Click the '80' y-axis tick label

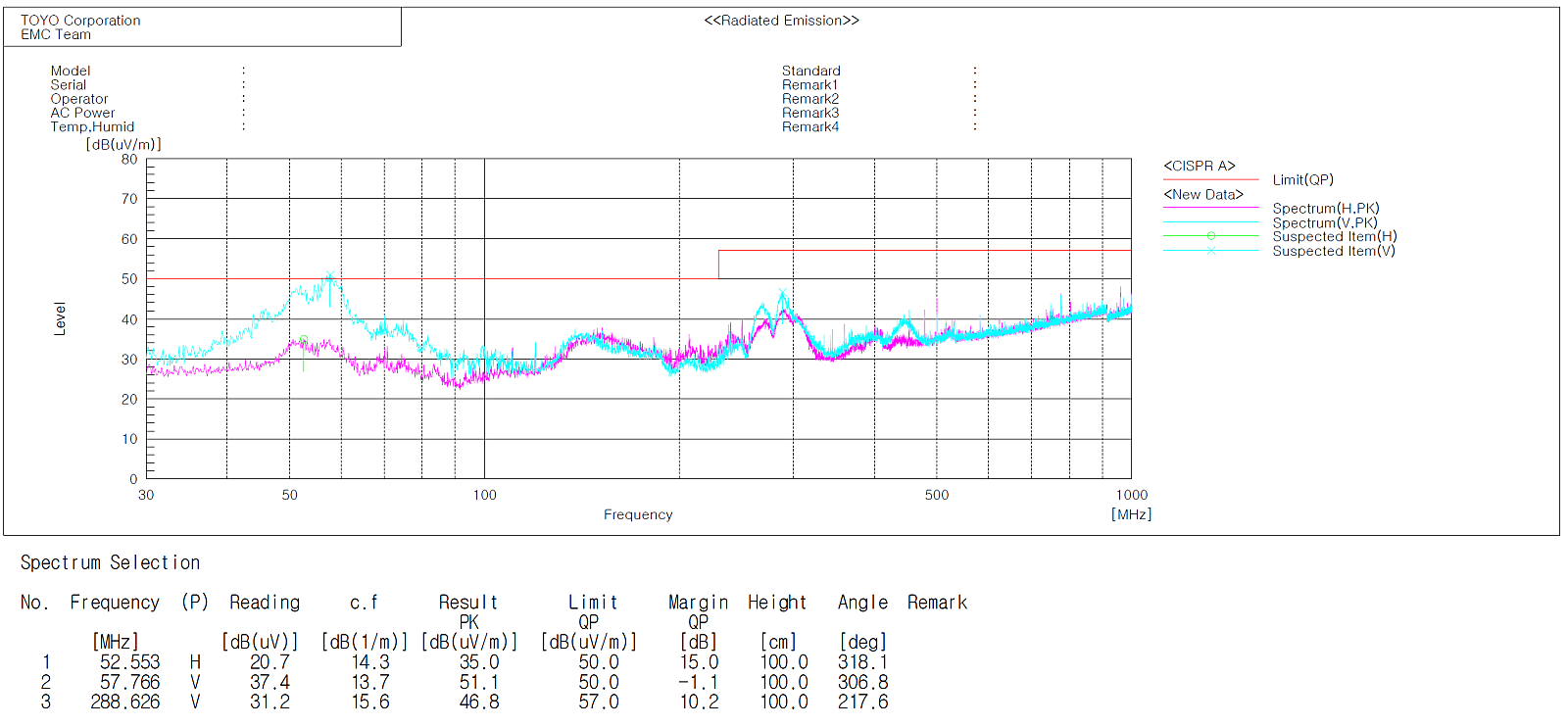(129, 159)
